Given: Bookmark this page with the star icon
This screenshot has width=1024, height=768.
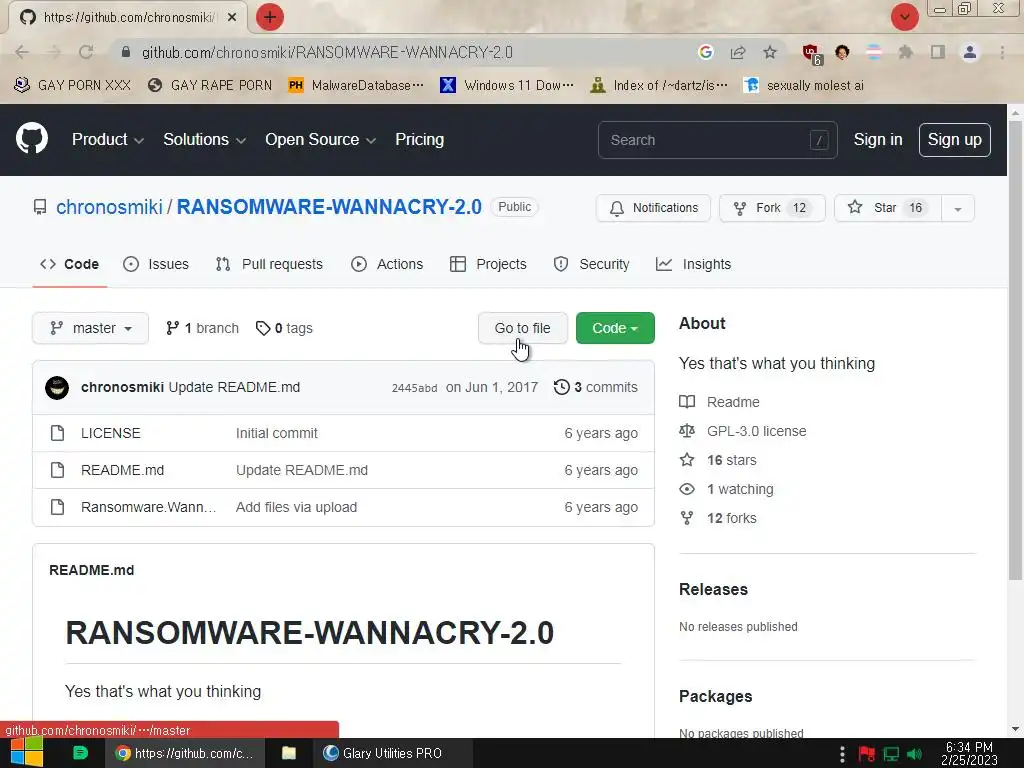Looking at the screenshot, I should 771,52.
